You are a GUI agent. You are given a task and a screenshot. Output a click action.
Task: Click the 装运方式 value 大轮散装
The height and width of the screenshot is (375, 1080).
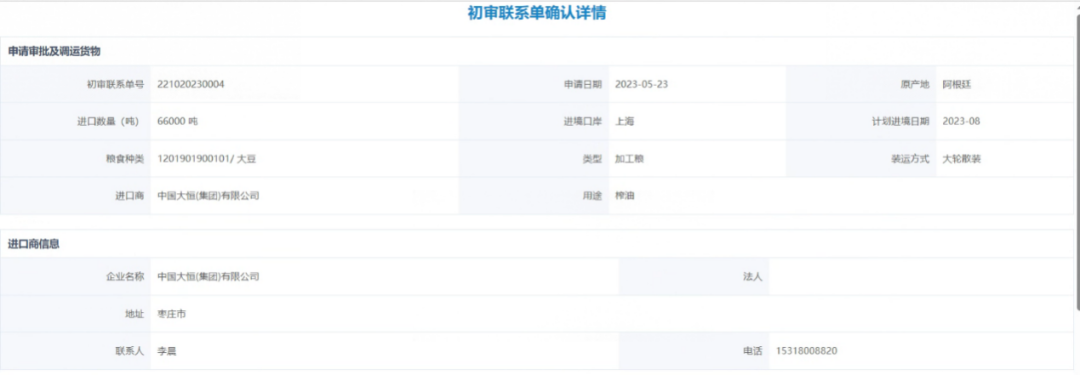[962, 159]
